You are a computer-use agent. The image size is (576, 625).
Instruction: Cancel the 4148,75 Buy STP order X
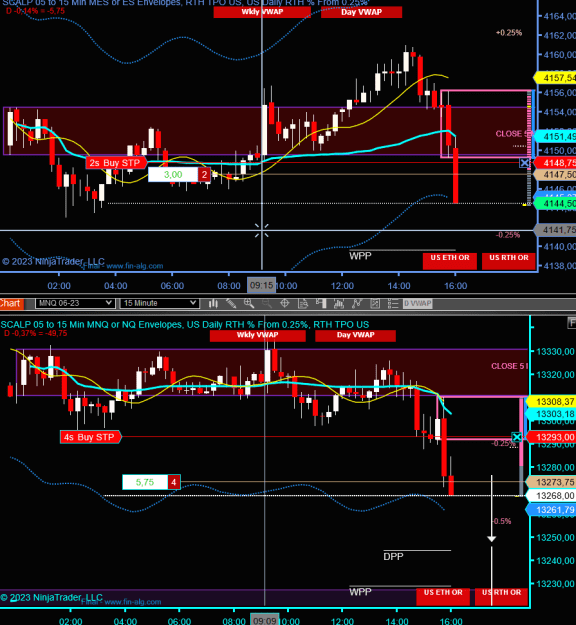(525, 163)
